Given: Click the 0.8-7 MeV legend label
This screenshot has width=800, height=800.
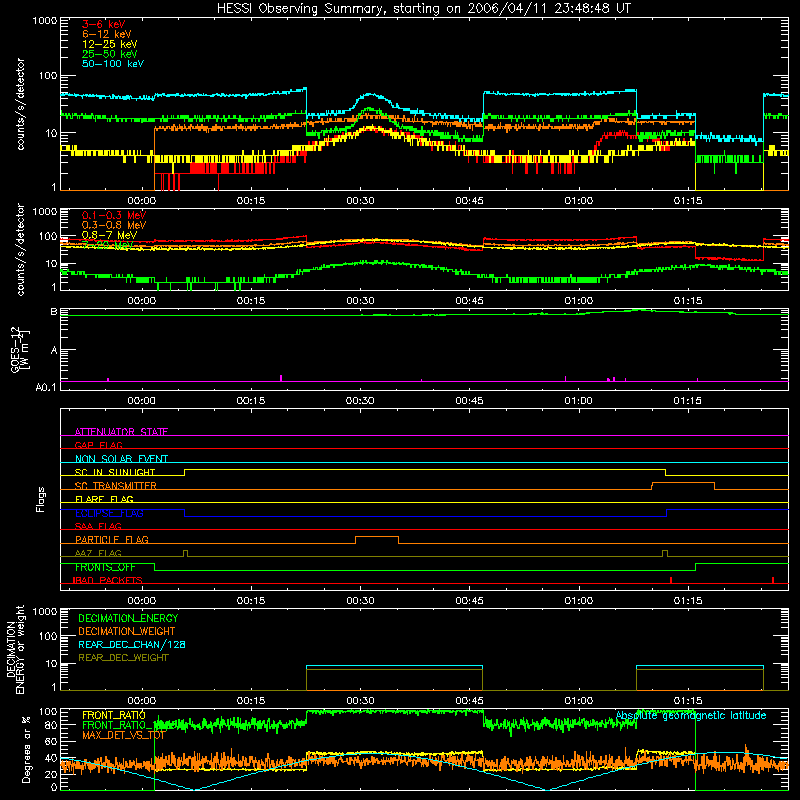Looking at the screenshot, I should (x=109, y=235).
